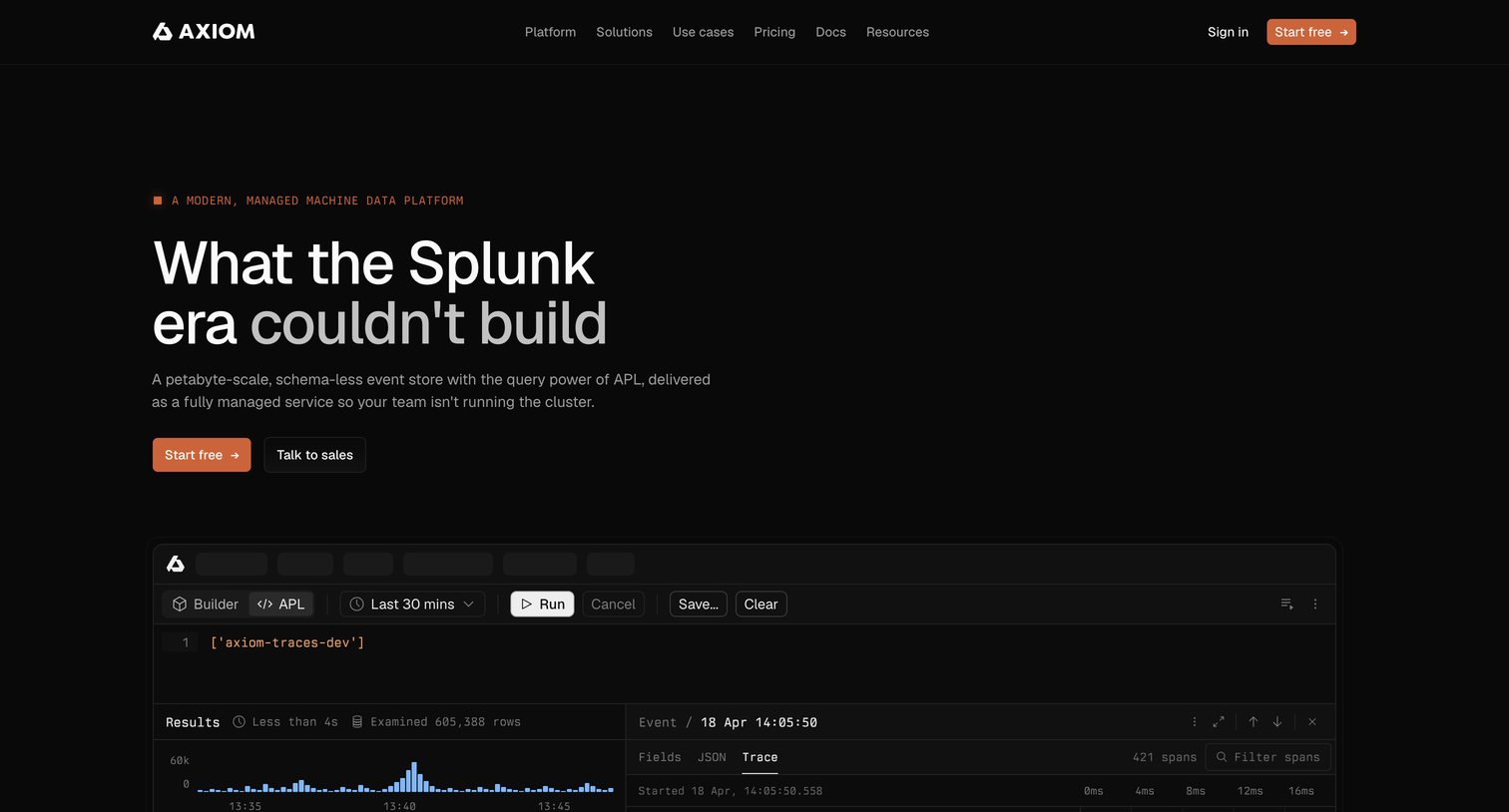Image resolution: width=1509 pixels, height=812 pixels.
Task: Click the Axiom logo in the header
Action: pos(204,32)
